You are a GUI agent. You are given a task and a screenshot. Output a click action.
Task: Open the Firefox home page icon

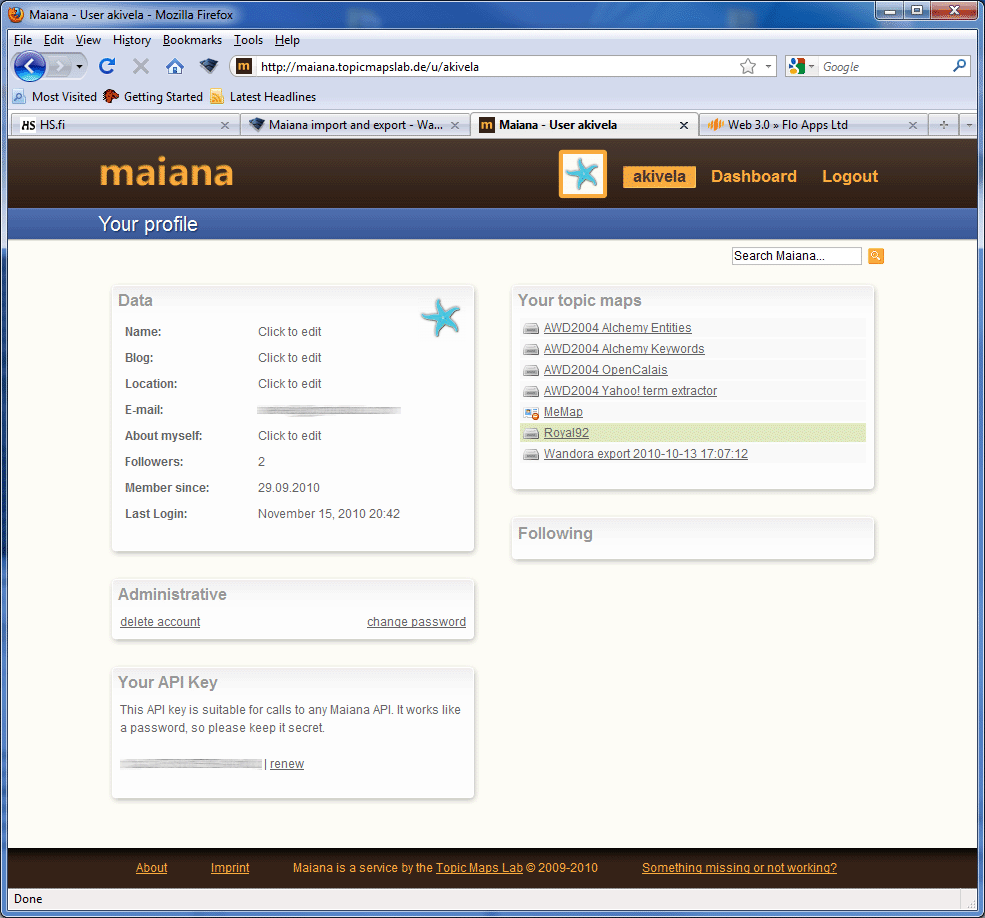tap(175, 66)
